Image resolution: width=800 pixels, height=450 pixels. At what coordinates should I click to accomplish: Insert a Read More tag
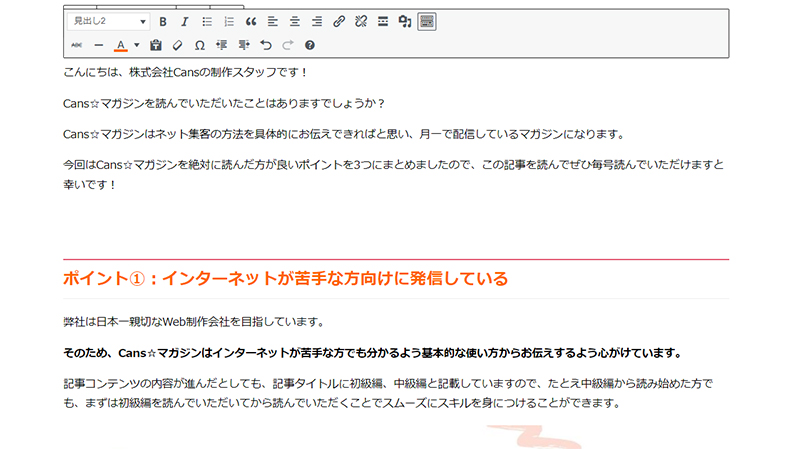point(383,21)
